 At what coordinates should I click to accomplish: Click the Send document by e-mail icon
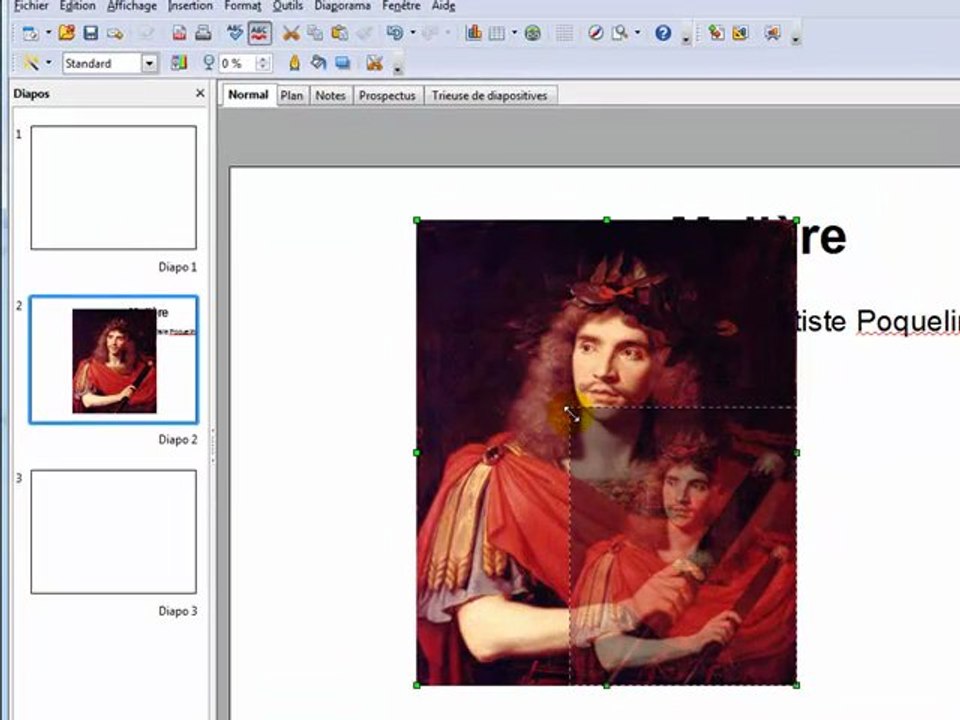(114, 33)
